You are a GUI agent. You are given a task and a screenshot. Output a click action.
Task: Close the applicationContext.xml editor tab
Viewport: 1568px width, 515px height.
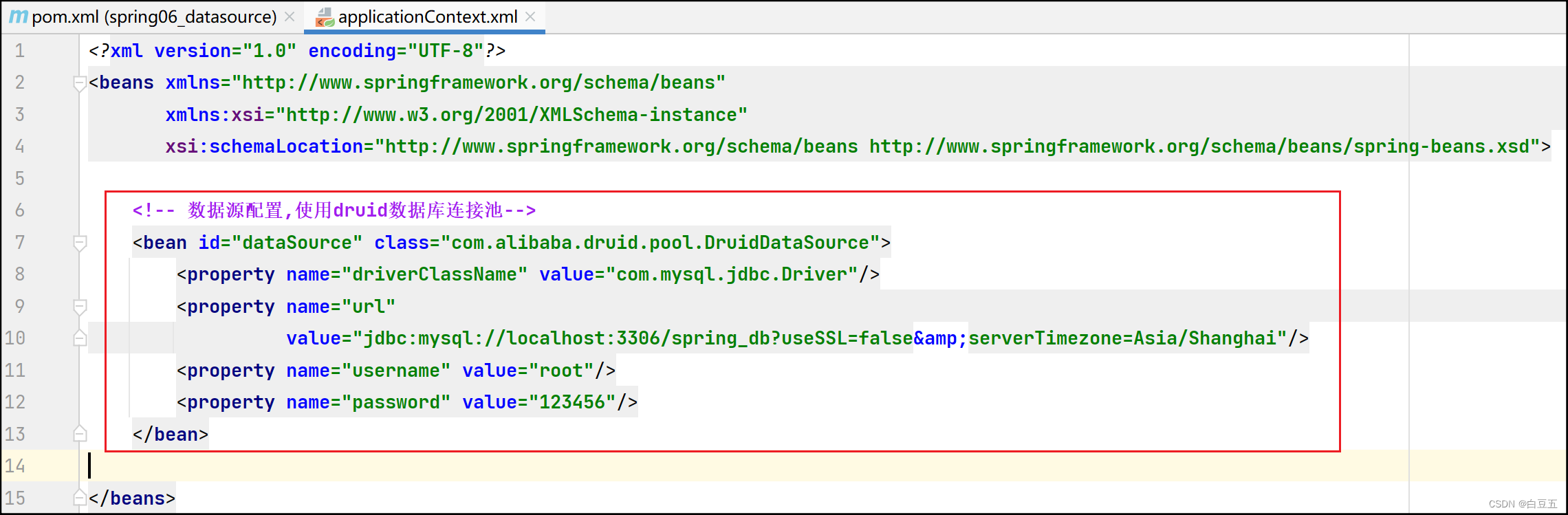530,17
